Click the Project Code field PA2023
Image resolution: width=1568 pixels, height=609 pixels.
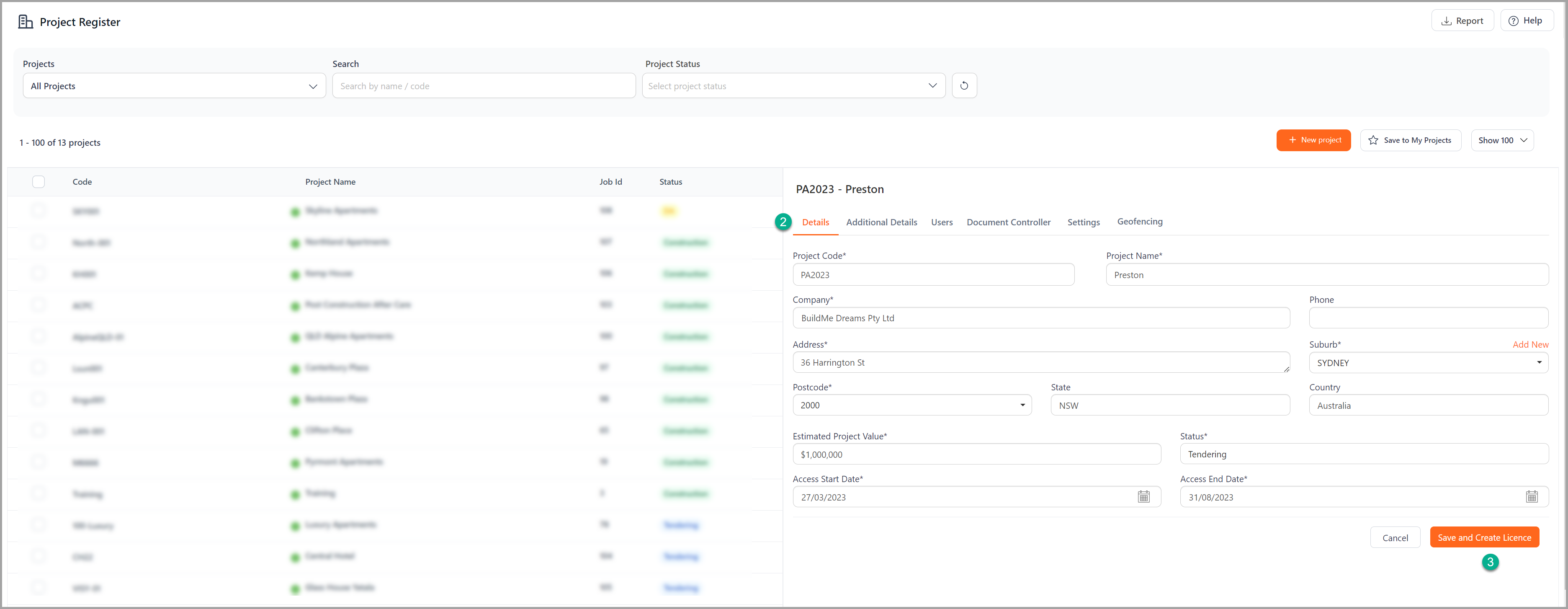933,275
